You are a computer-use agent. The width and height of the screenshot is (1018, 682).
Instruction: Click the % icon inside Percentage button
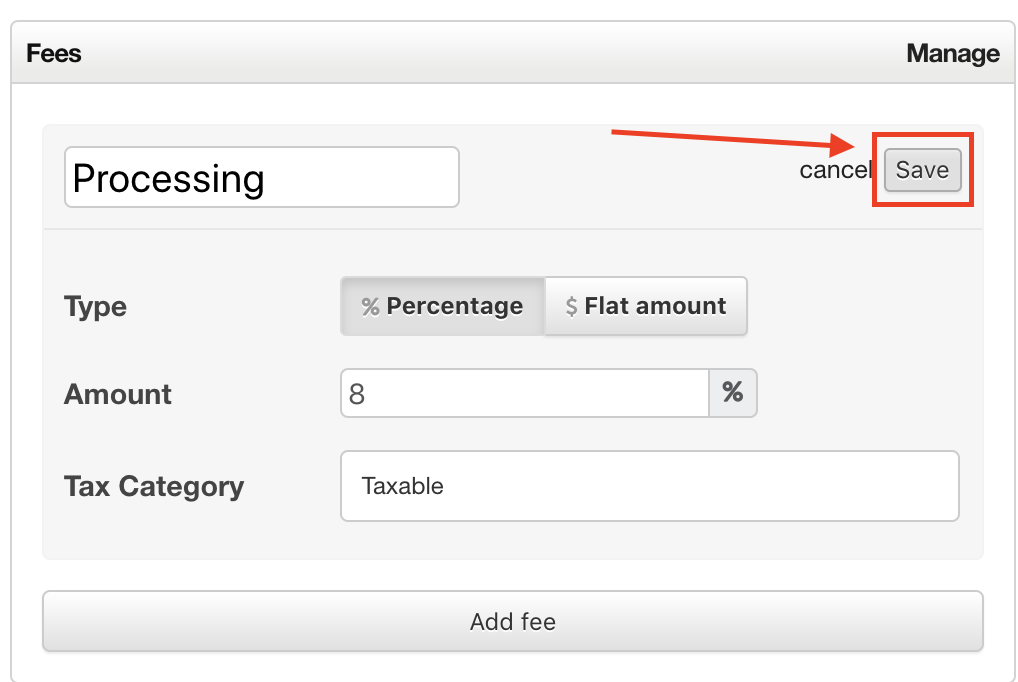[370, 307]
